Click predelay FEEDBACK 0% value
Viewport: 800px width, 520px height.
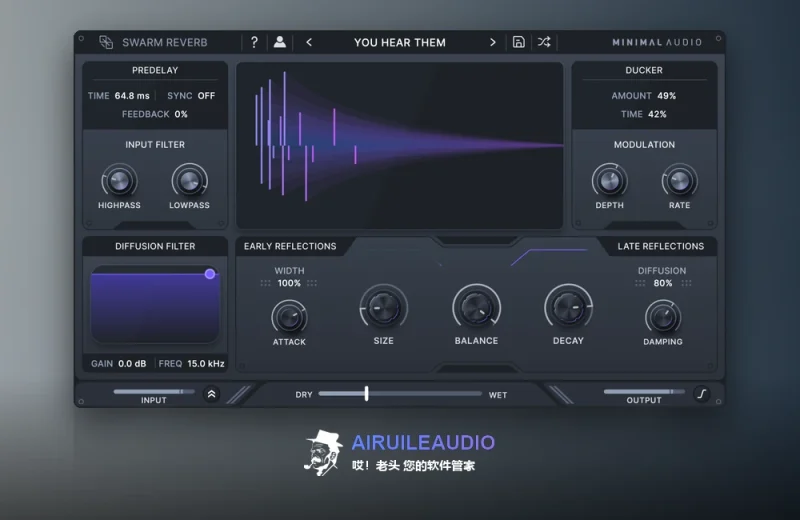pyautogui.click(x=181, y=114)
